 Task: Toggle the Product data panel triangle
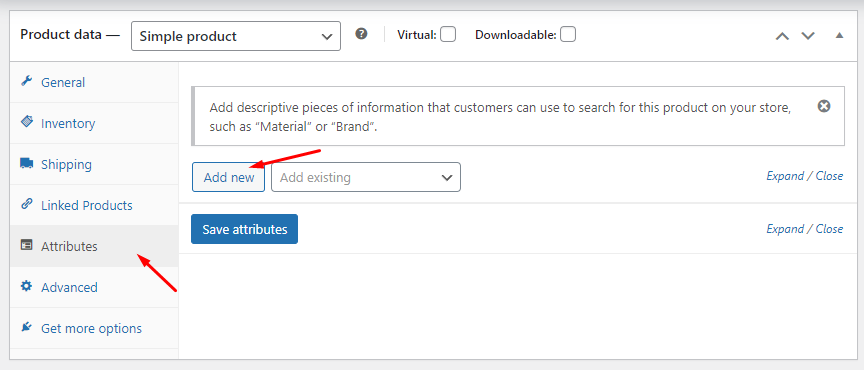point(839,35)
